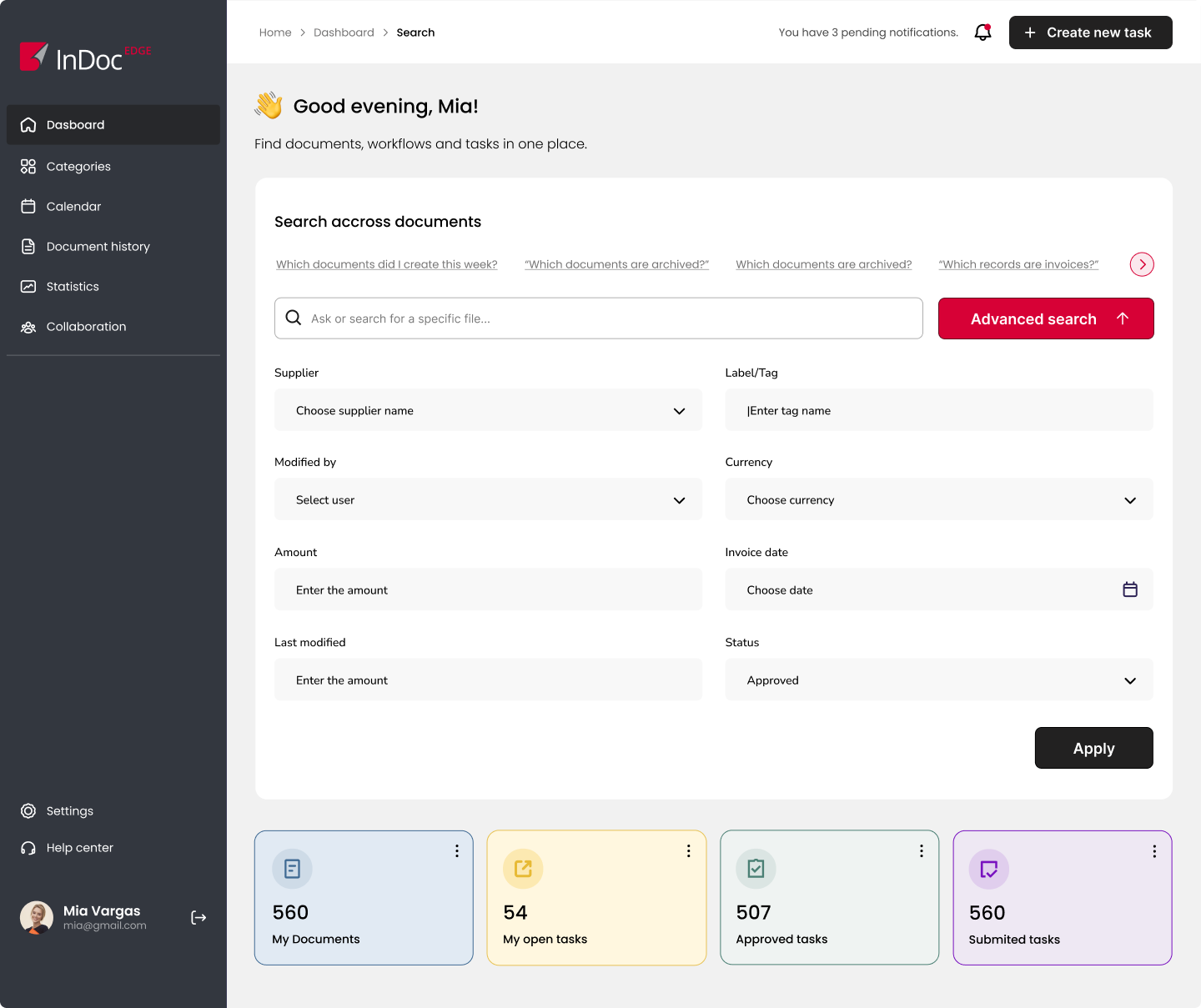This screenshot has height=1008, width=1201.
Task: Click the notification bell icon
Action: click(983, 33)
